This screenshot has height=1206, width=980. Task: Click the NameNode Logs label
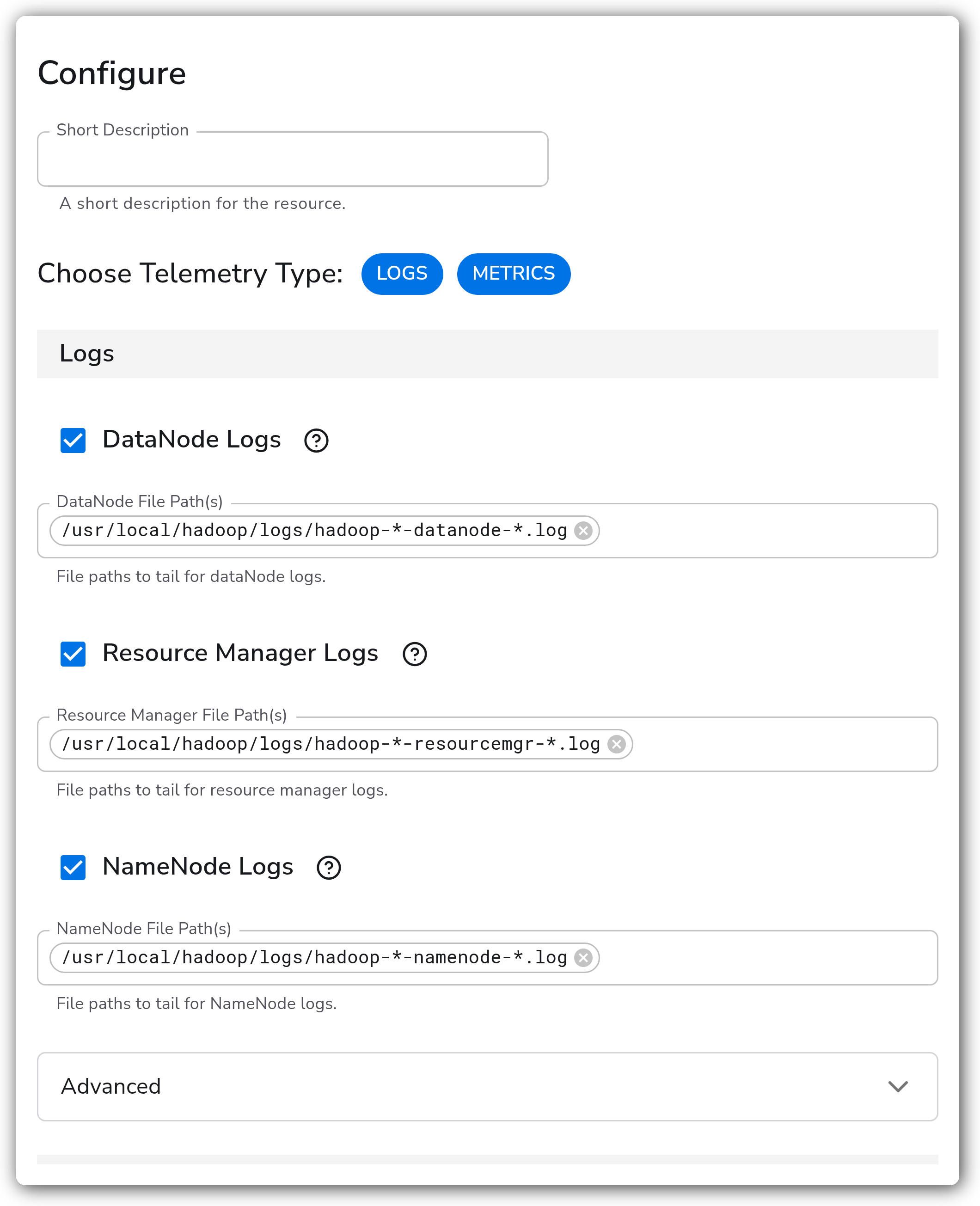(197, 867)
